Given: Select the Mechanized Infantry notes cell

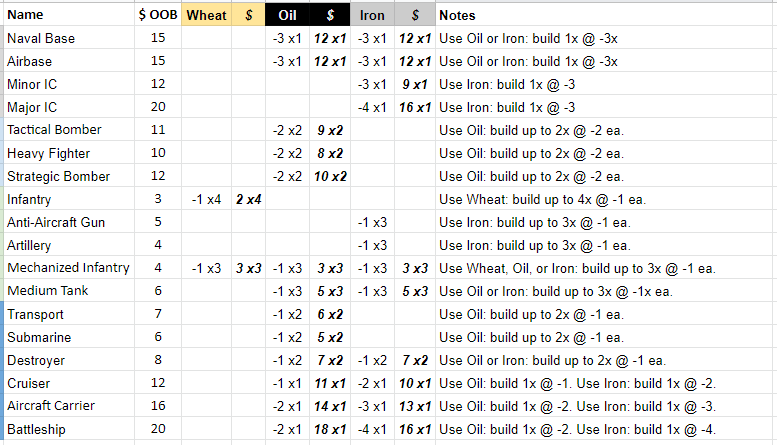Looking at the screenshot, I should (606, 268).
